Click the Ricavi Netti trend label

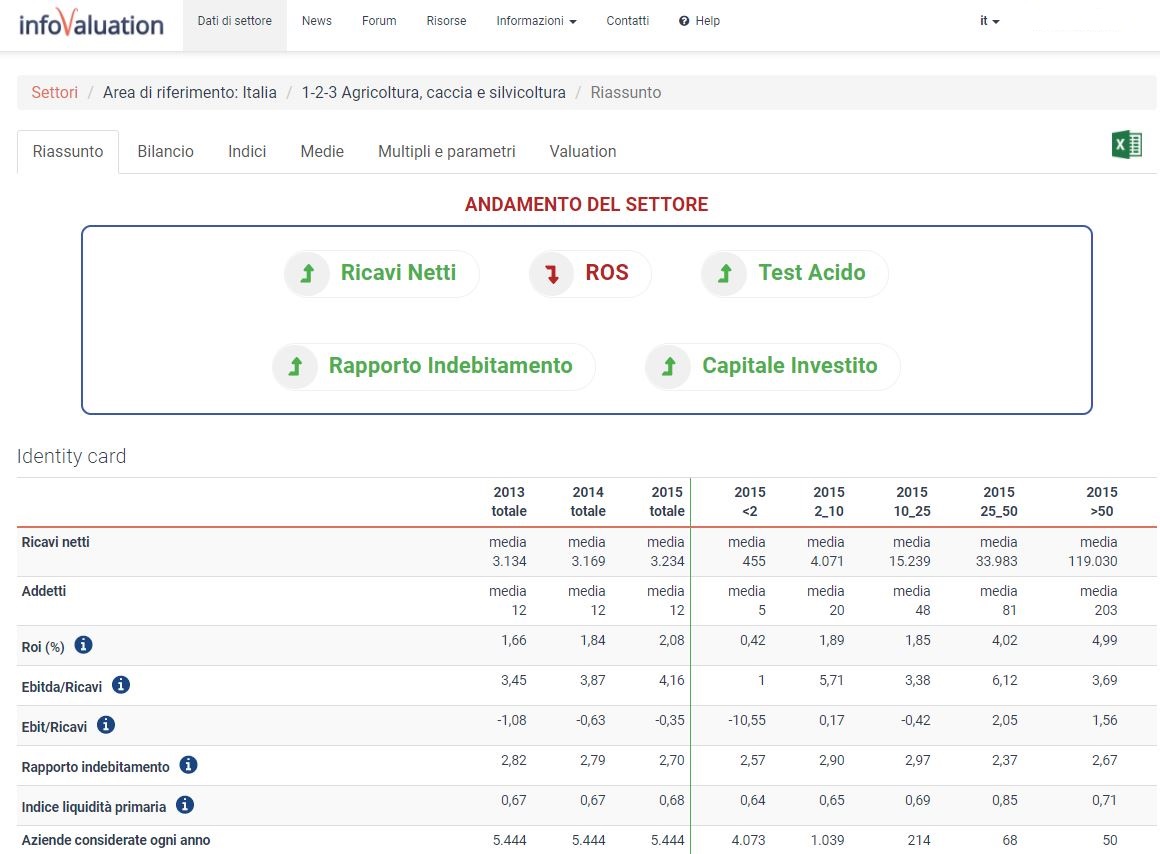click(x=398, y=272)
